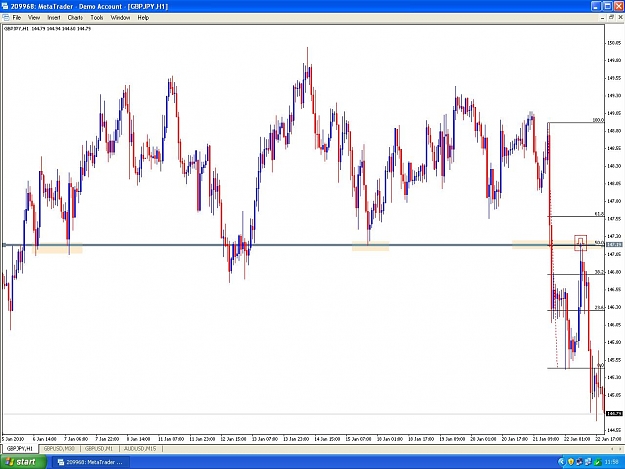Viewport: 625px width, 469px height.
Task: Open the Tools menu
Action: (x=97, y=18)
